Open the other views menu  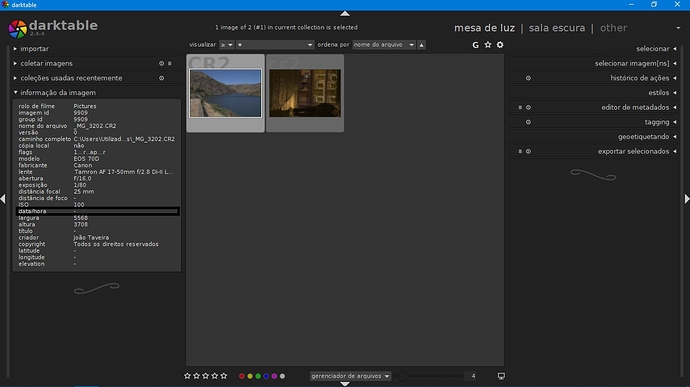(613, 28)
